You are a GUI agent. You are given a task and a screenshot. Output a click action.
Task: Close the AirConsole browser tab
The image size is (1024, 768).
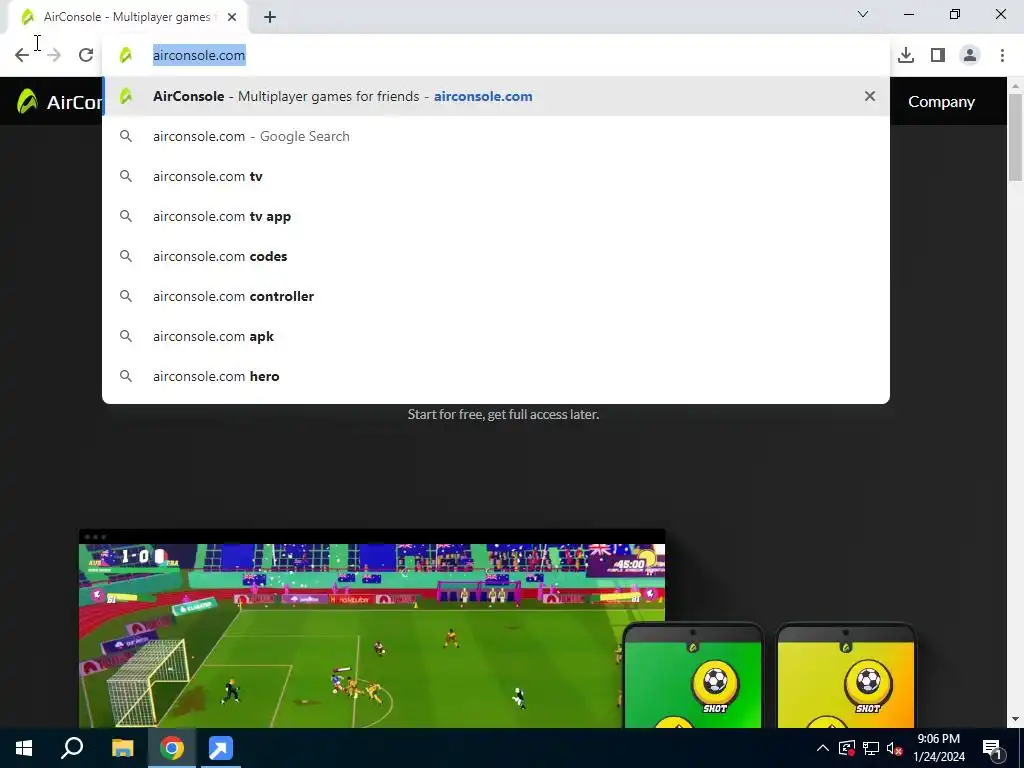pos(232,17)
